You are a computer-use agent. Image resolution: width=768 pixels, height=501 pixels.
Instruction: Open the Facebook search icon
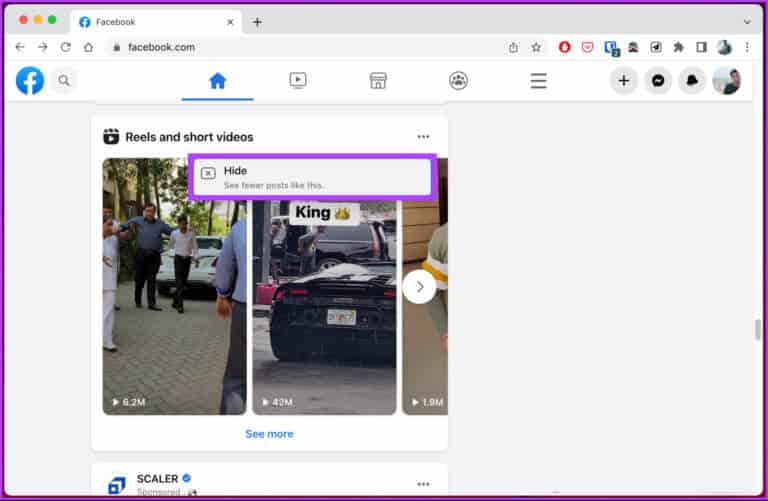[64, 80]
